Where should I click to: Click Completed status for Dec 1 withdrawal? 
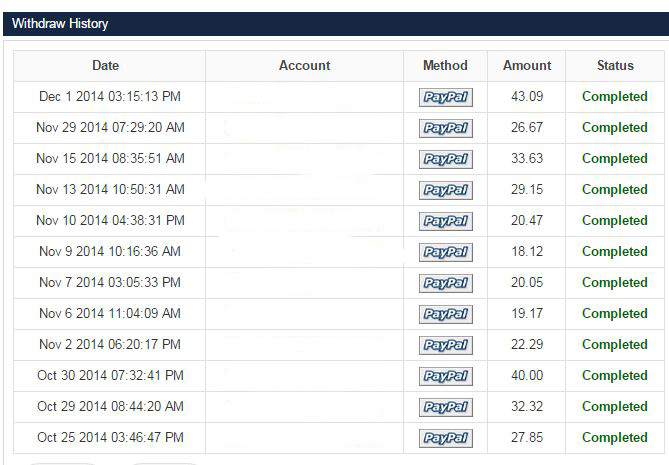[615, 96]
